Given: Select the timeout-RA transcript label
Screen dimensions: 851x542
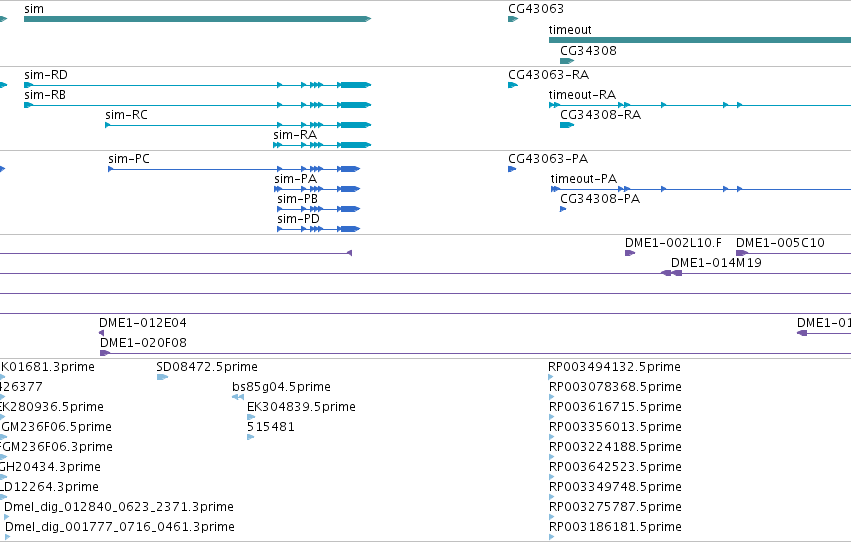Looking at the screenshot, I should click(582, 95).
